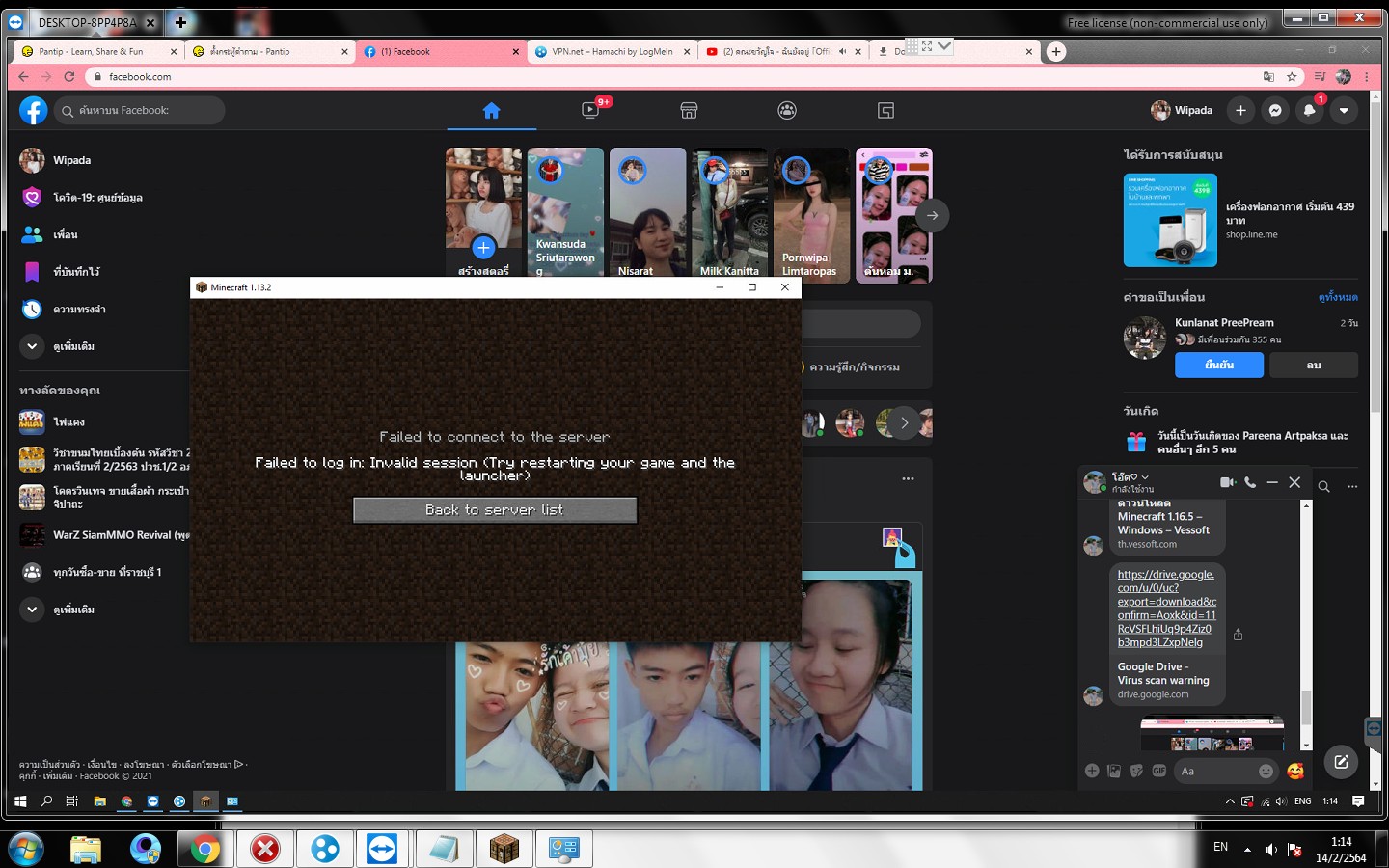The height and width of the screenshot is (868, 1389).
Task: Open the Messenger icon in Facebook header
Action: (1275, 111)
